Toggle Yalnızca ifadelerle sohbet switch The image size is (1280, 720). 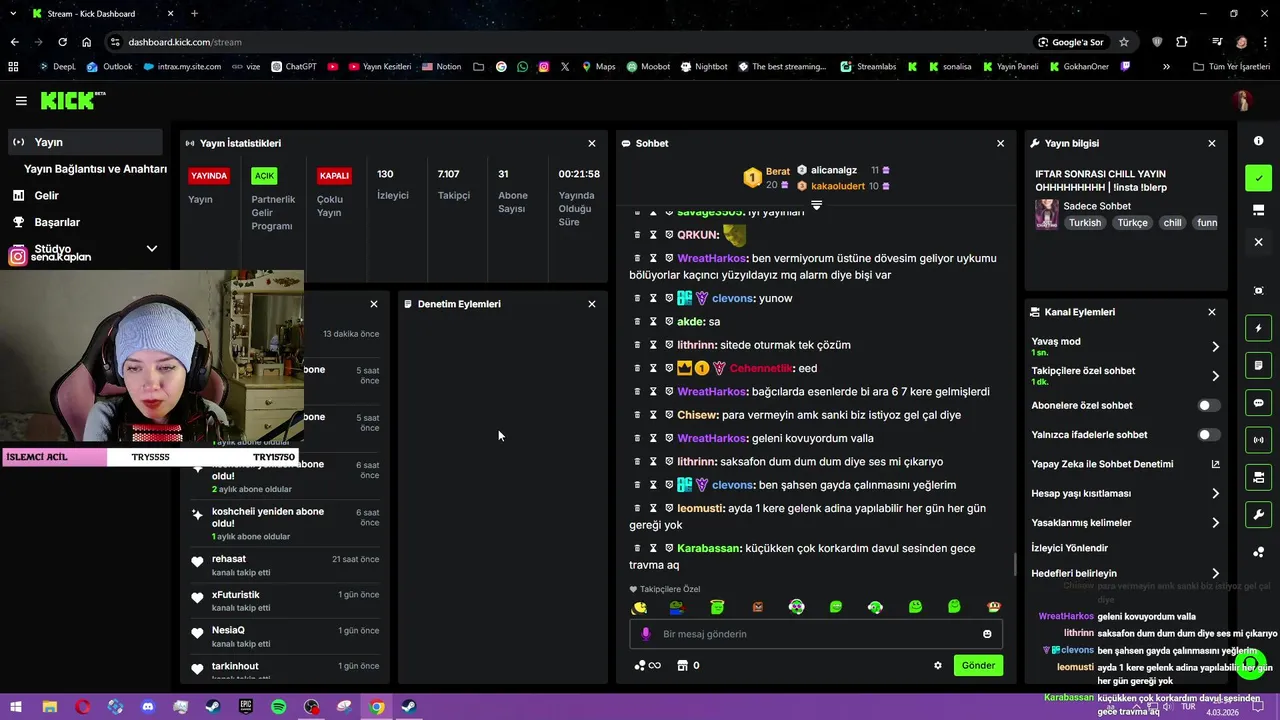click(1209, 435)
